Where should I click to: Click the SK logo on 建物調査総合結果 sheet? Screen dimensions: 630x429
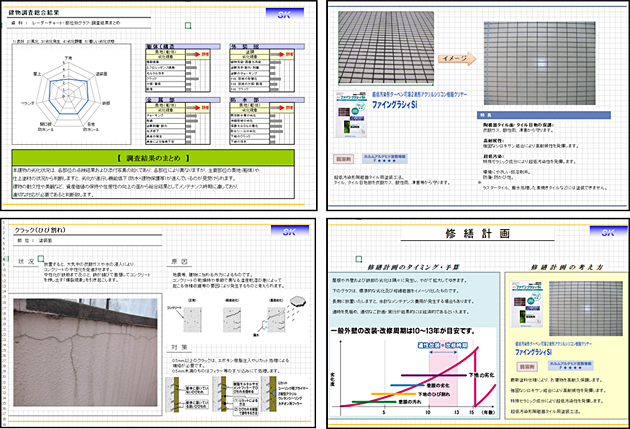tap(284, 14)
